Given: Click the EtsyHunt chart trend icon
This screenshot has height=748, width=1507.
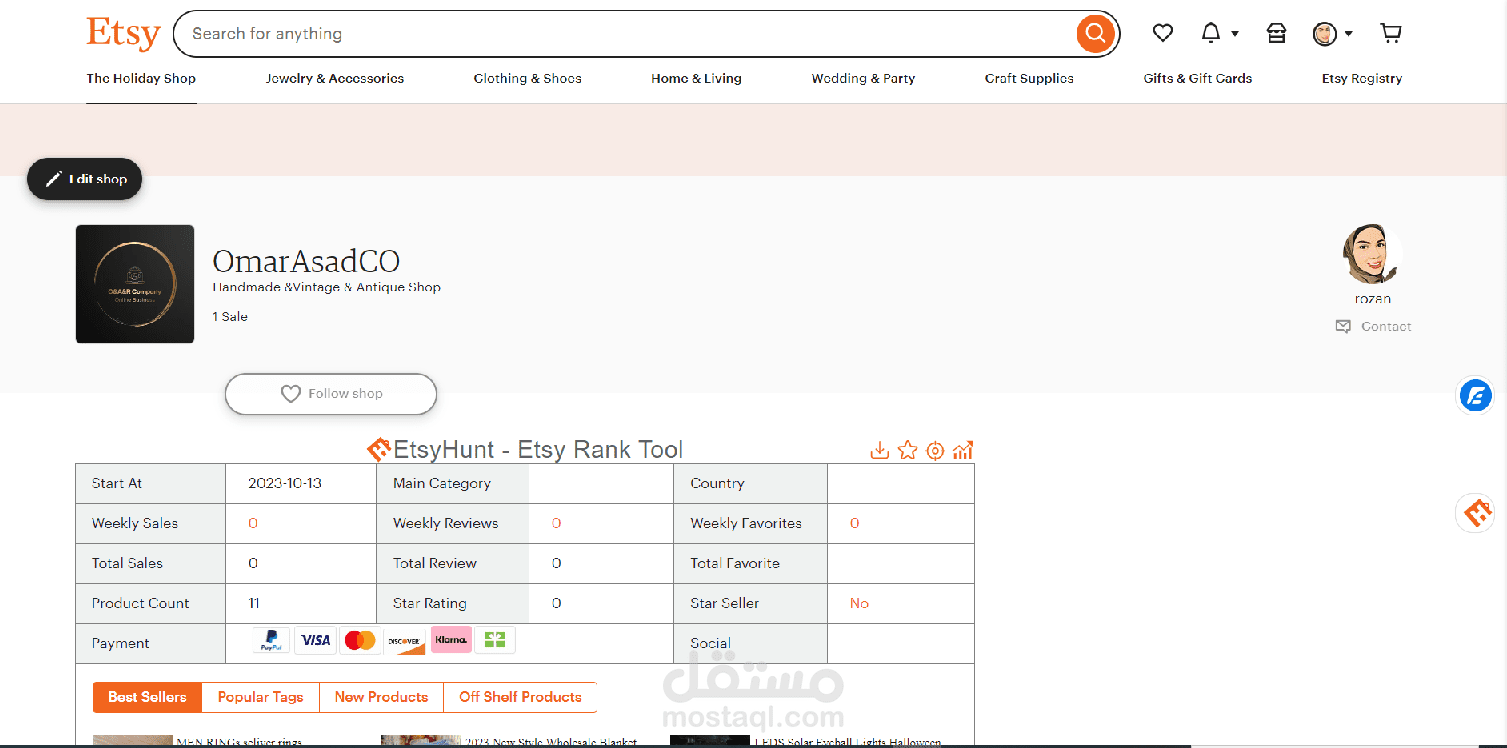Looking at the screenshot, I should tap(963, 450).
